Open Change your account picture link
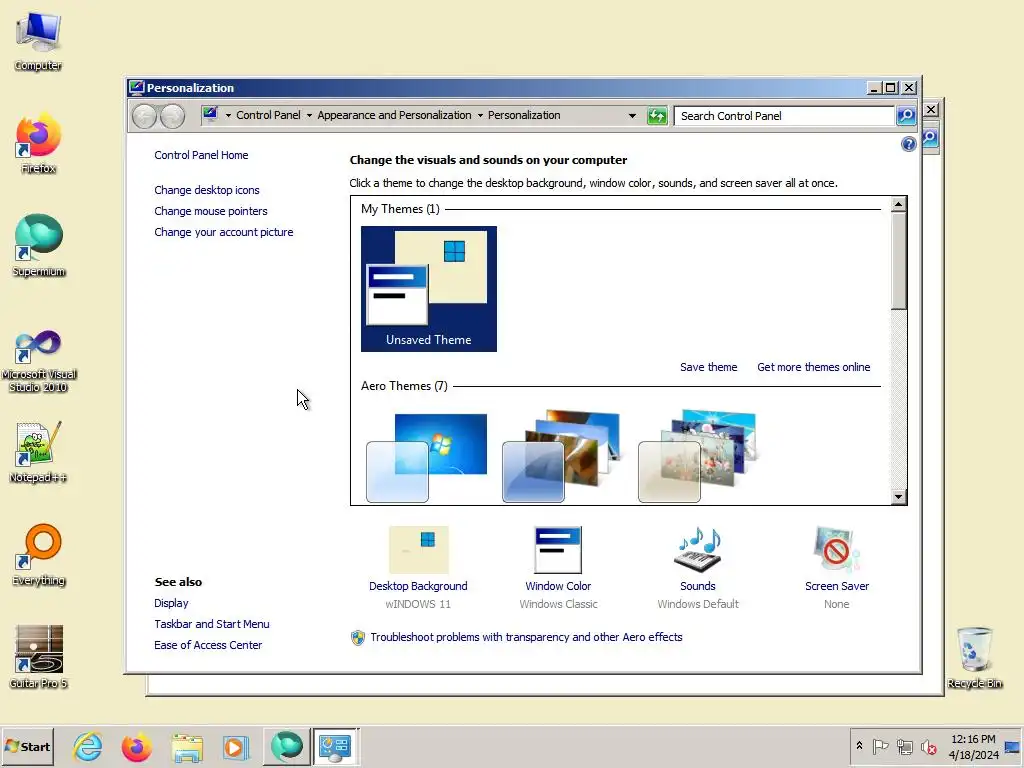This screenshot has width=1024, height=768. [224, 232]
